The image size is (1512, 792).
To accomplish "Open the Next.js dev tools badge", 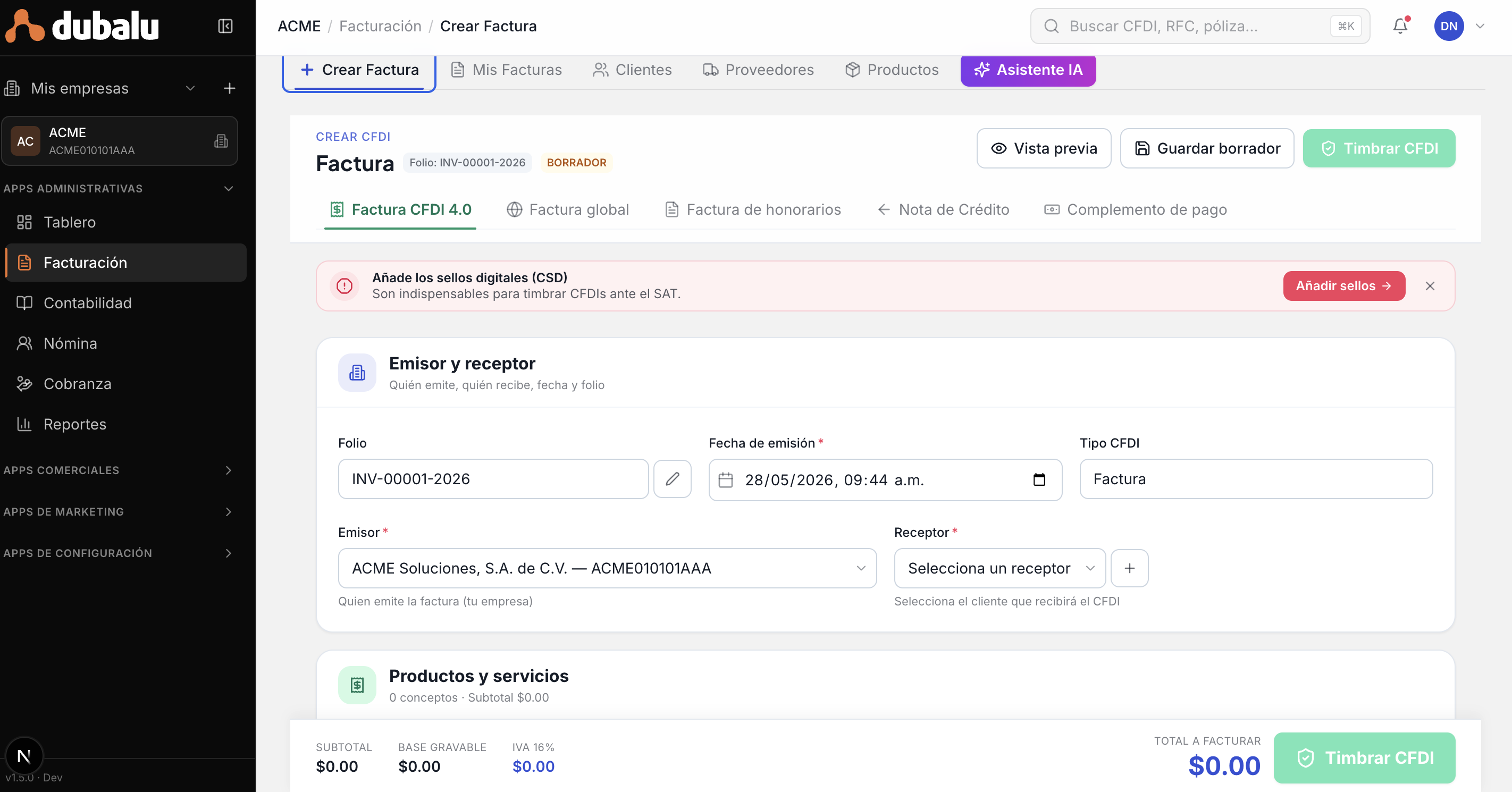I will pyautogui.click(x=24, y=756).
